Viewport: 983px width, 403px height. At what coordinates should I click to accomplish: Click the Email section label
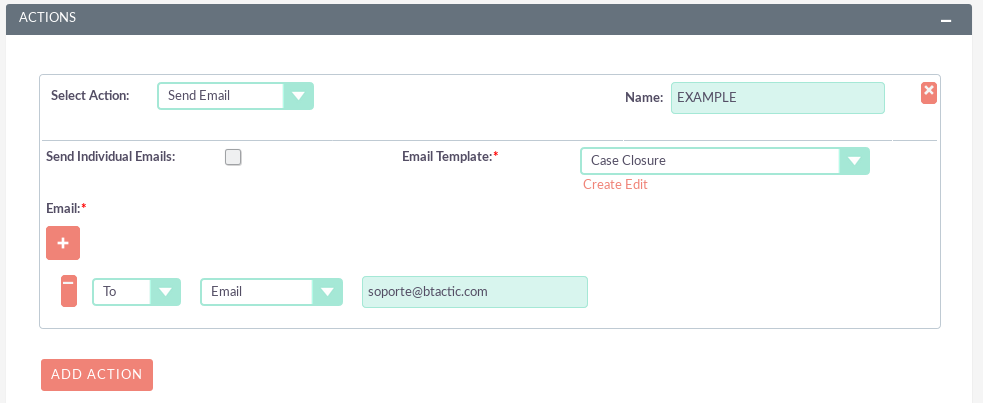tap(62, 208)
